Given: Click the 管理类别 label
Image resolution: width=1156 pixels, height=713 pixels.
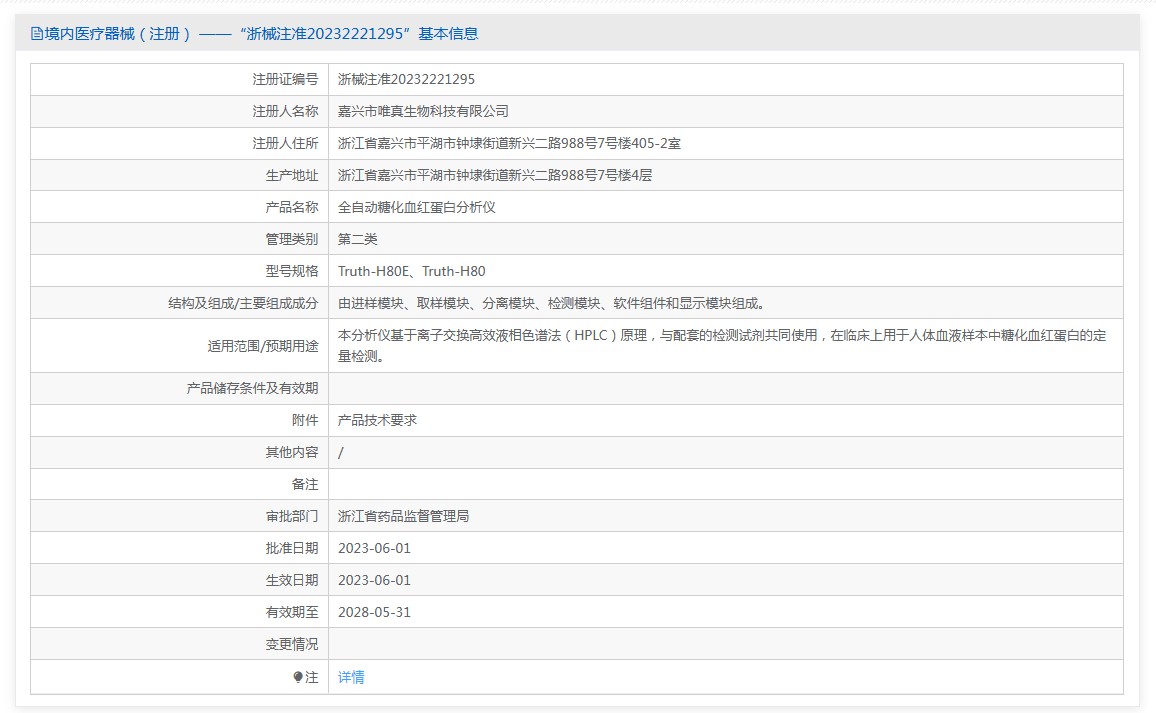Looking at the screenshot, I should pyautogui.click(x=292, y=239).
